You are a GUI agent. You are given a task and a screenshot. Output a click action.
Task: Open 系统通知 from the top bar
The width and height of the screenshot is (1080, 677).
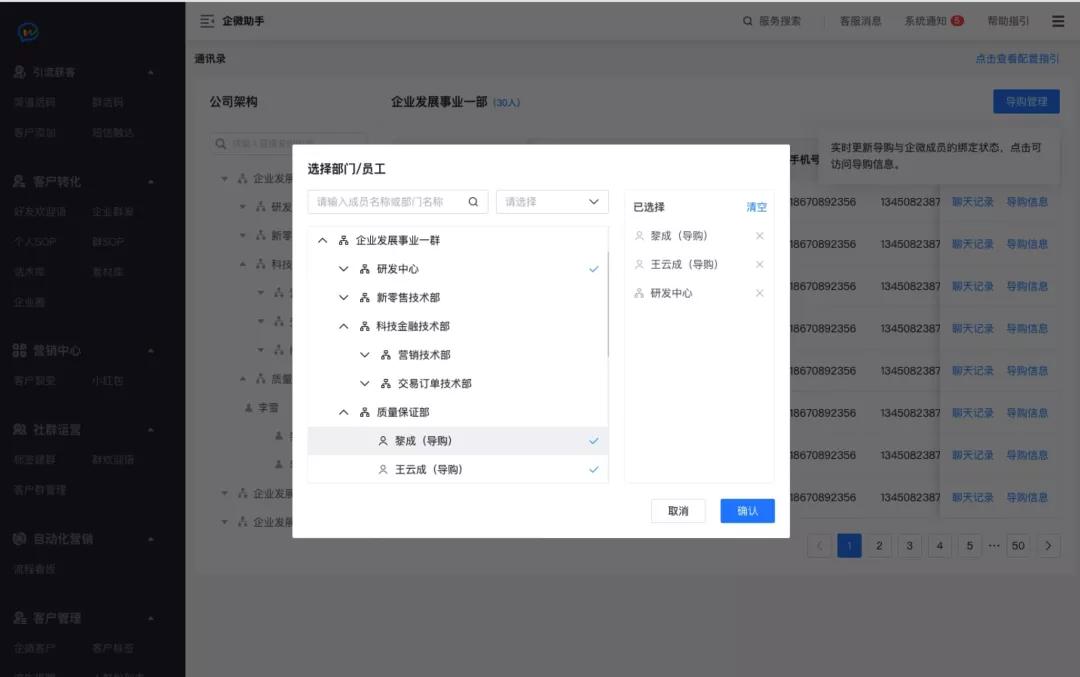(x=923, y=20)
